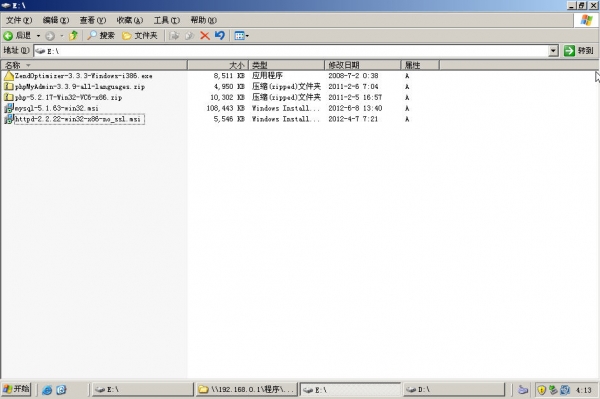Click file name mysql-5.1.63-win32.msi
Image resolution: width=600 pixels, height=399 pixels.
(x=57, y=108)
